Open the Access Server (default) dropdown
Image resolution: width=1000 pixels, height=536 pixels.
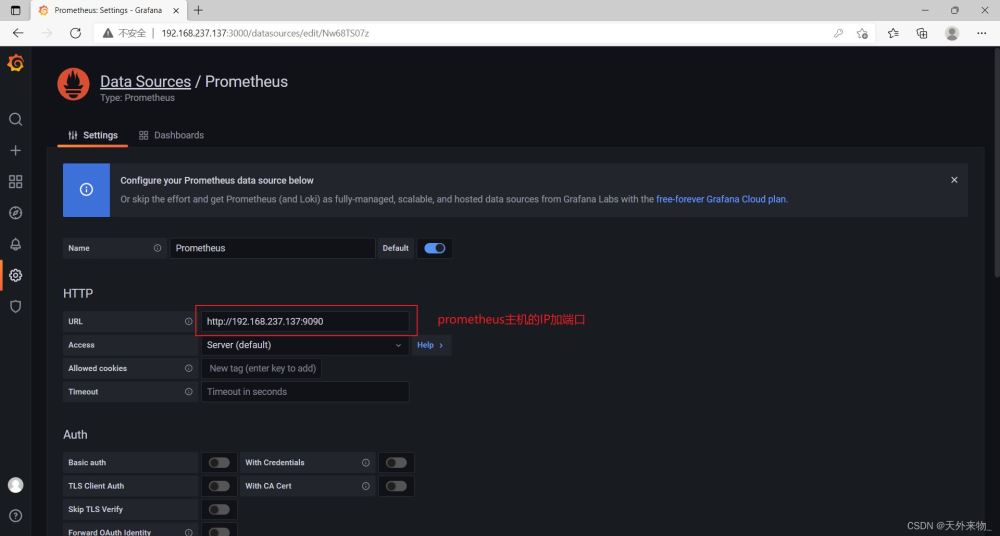[304, 345]
